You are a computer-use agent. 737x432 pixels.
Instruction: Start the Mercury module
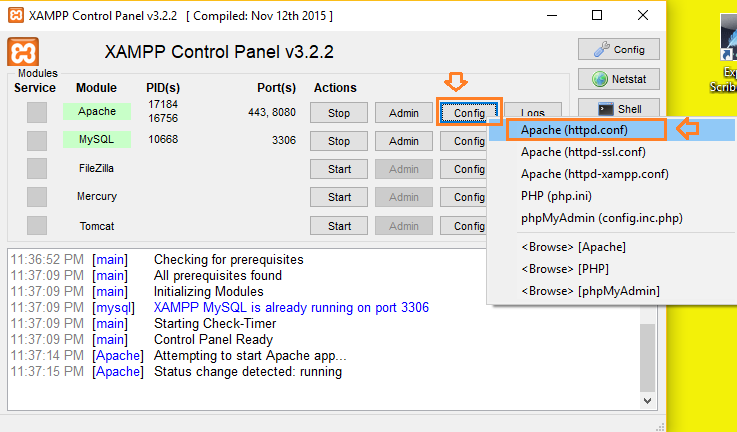tap(338, 197)
